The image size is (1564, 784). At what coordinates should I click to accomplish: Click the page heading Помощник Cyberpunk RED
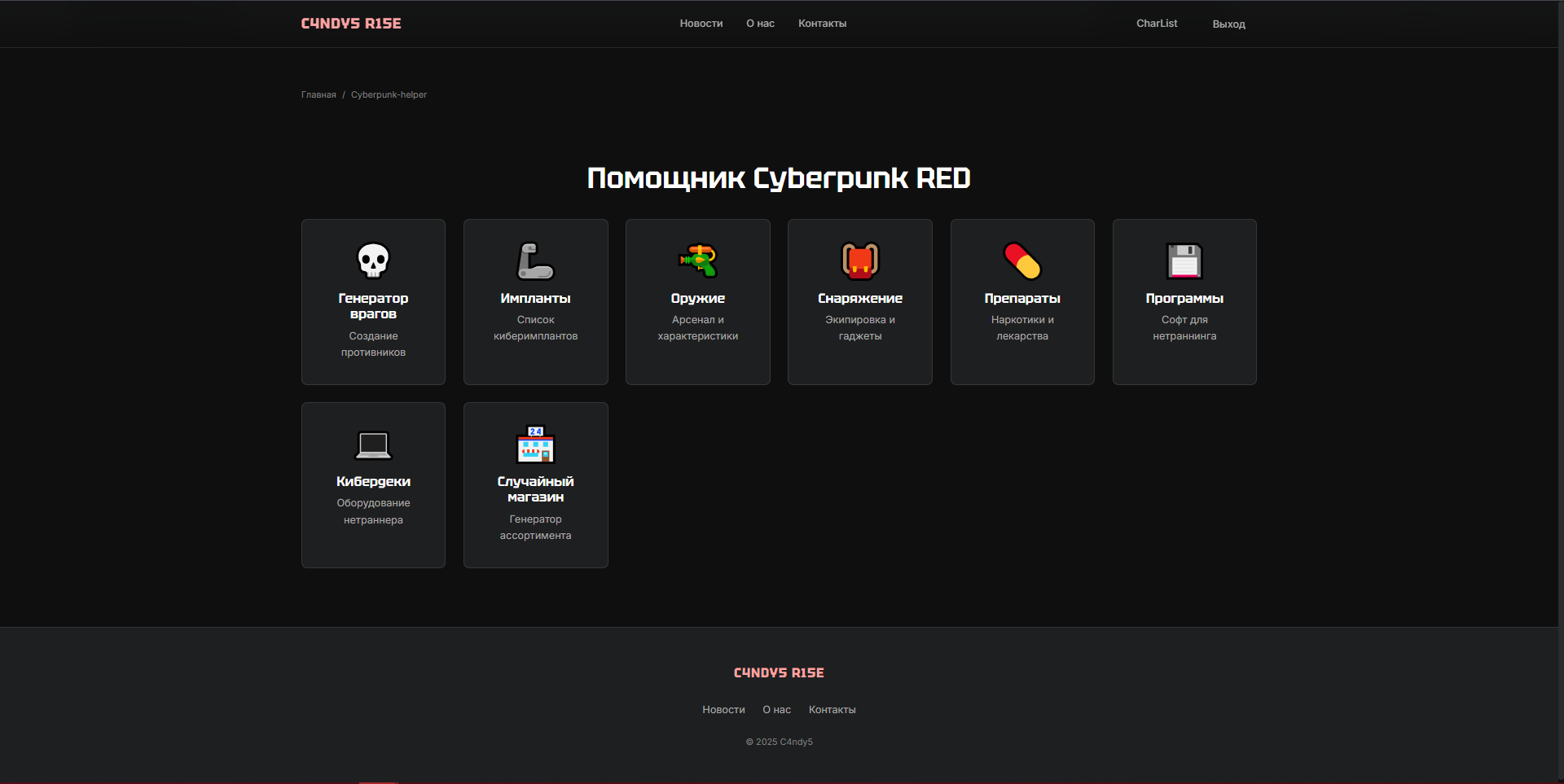tap(779, 178)
